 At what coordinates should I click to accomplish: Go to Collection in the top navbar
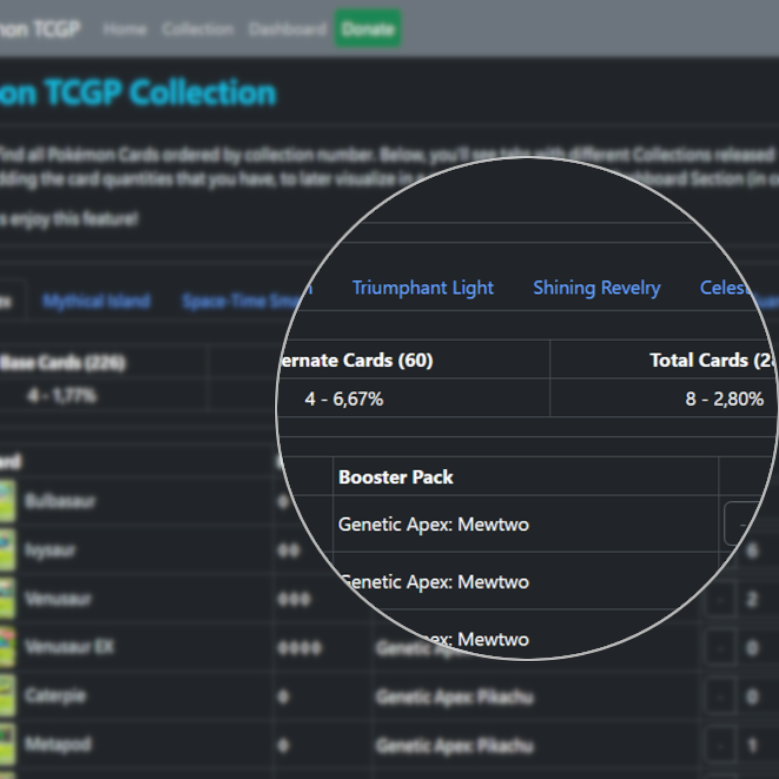pos(197,29)
